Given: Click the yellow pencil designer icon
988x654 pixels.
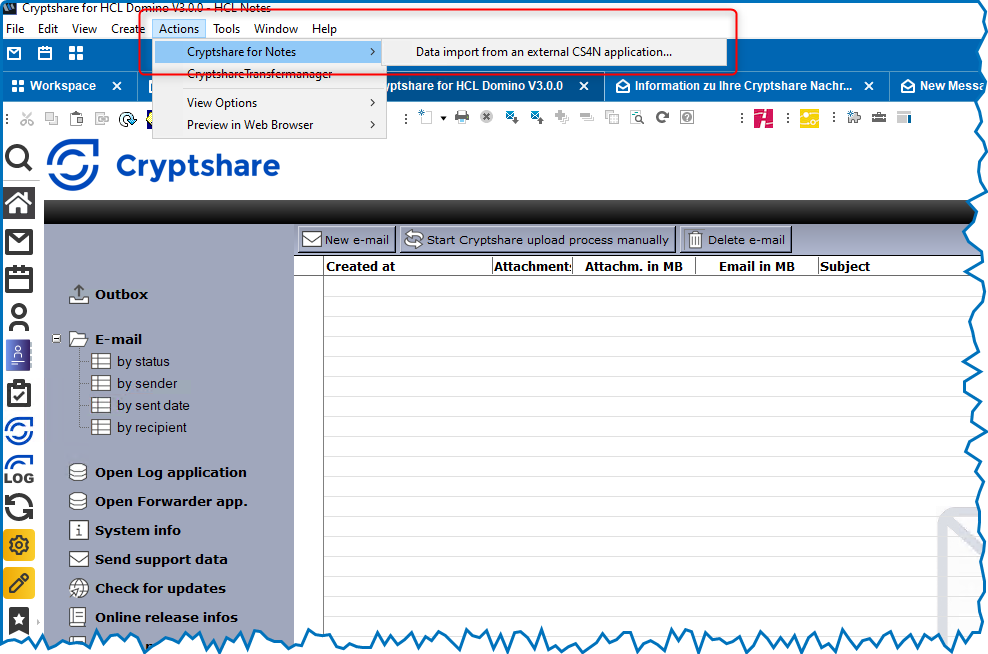Looking at the screenshot, I should pyautogui.click(x=19, y=583).
